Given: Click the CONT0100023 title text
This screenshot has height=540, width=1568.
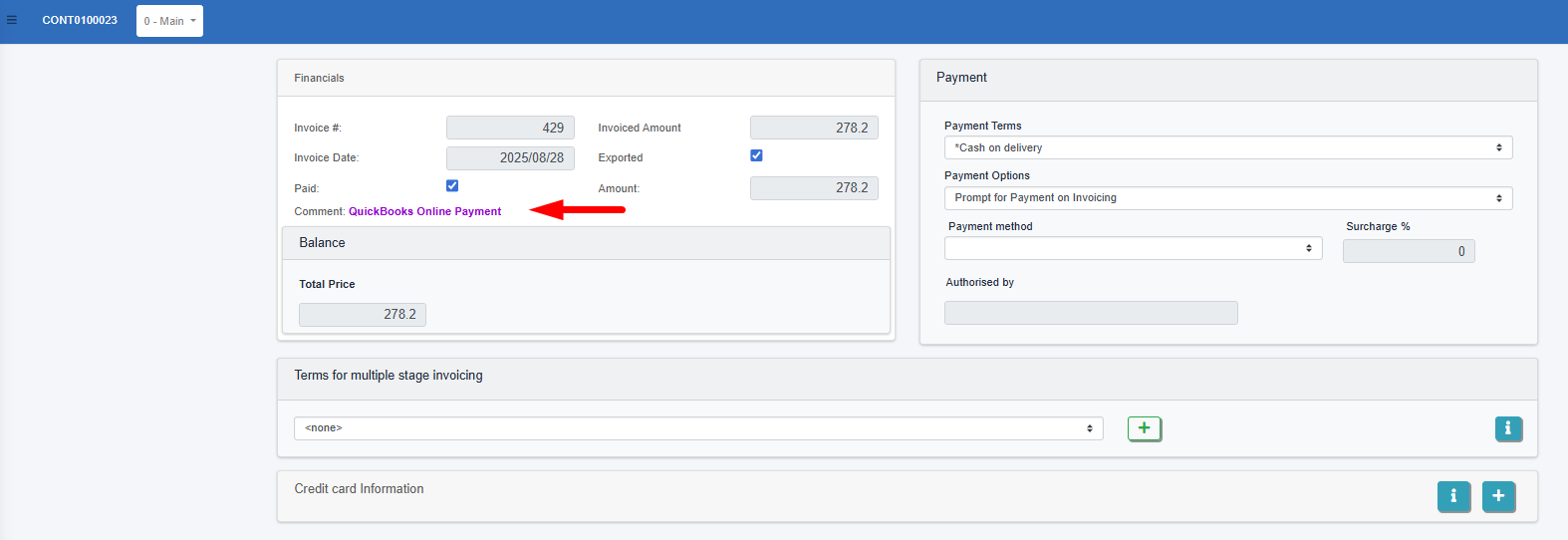Looking at the screenshot, I should click(x=80, y=20).
